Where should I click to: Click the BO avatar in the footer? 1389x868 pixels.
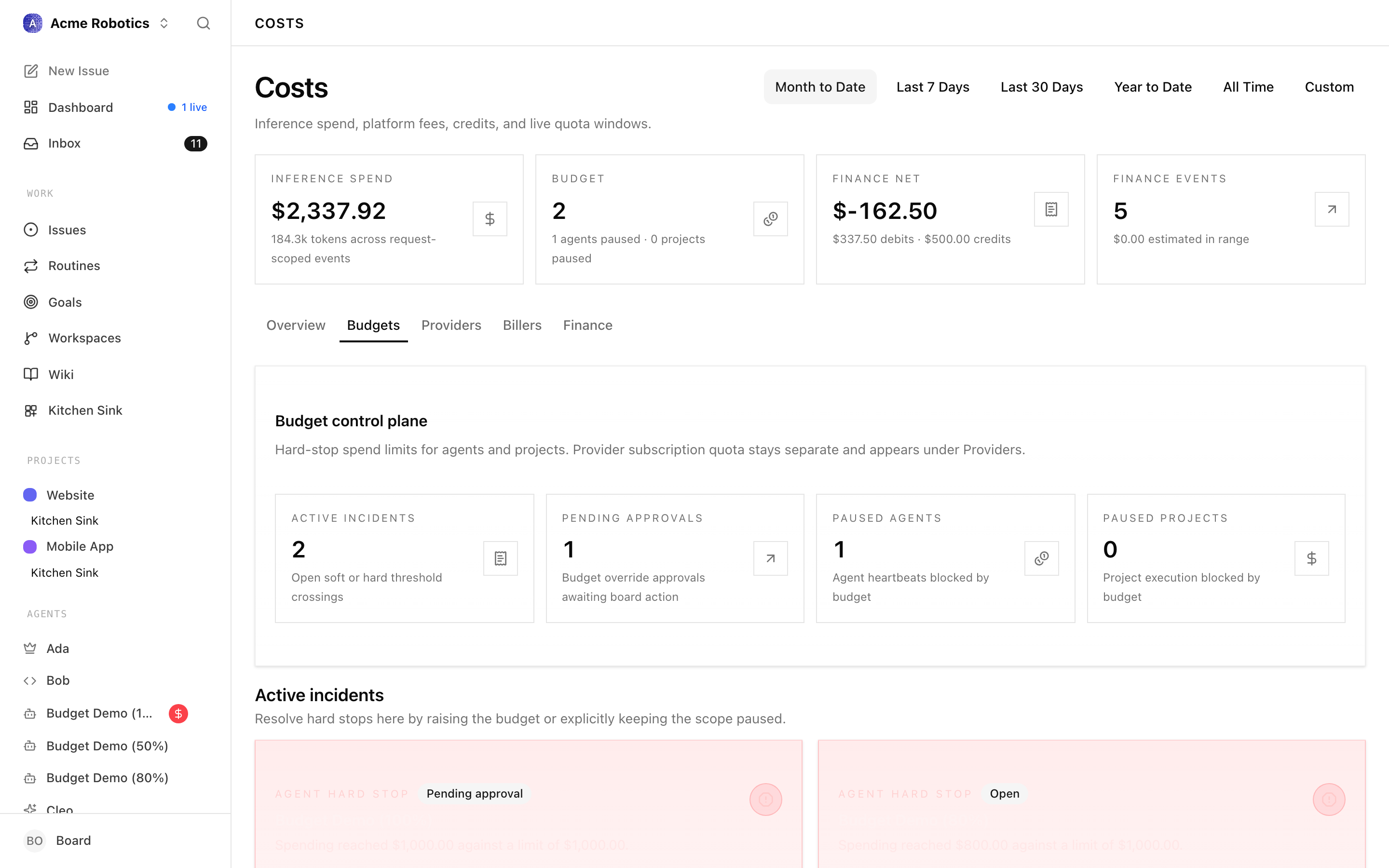pyautogui.click(x=34, y=841)
